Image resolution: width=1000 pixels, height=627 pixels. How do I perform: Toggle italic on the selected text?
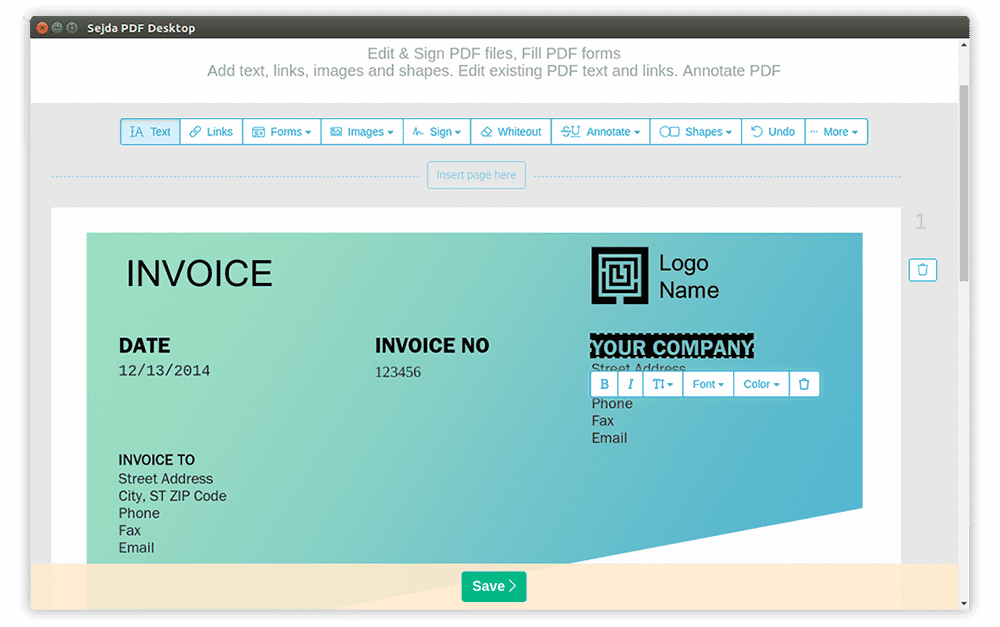pyautogui.click(x=630, y=384)
